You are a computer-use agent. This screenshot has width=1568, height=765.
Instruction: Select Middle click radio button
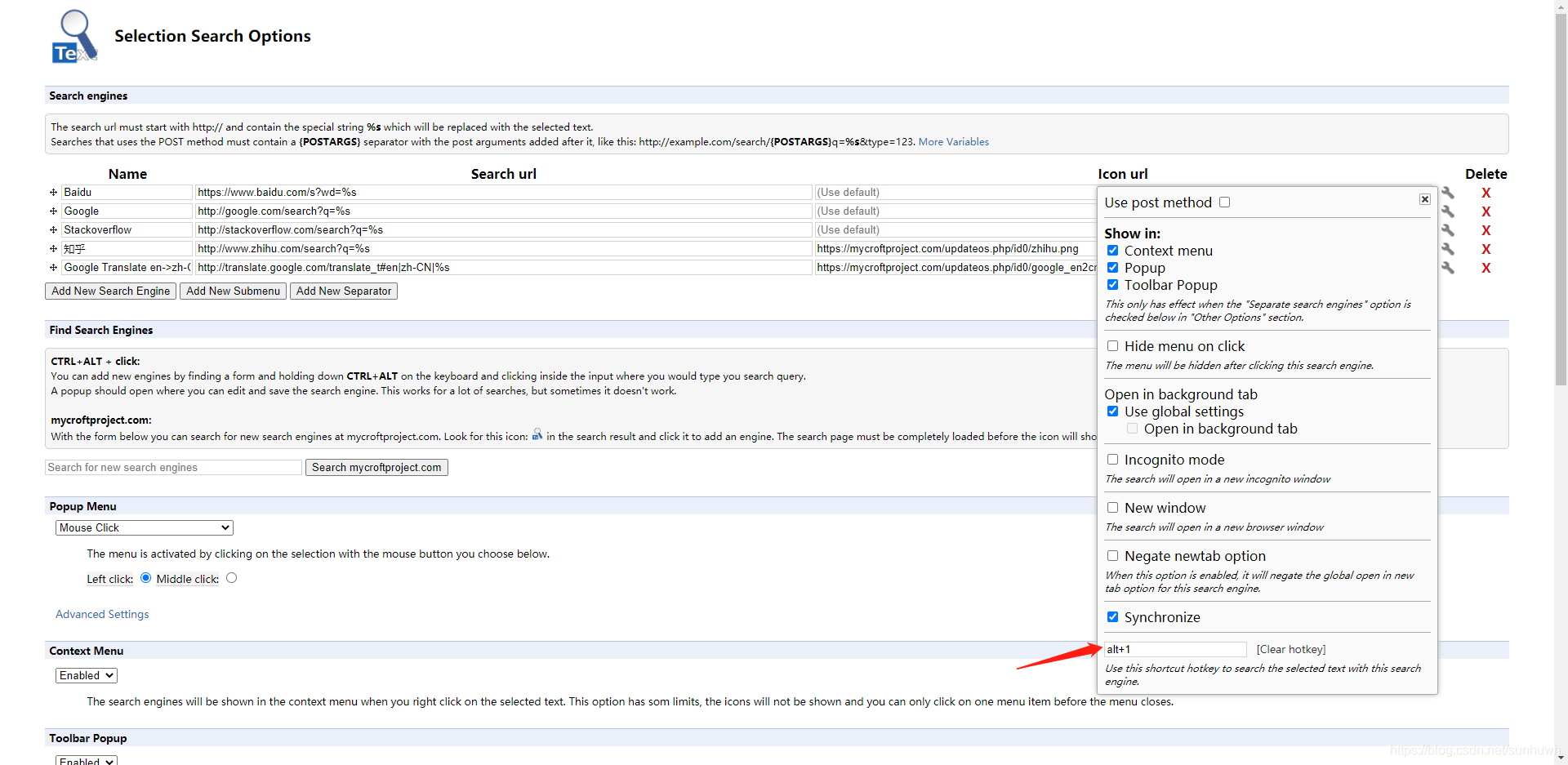(x=232, y=578)
